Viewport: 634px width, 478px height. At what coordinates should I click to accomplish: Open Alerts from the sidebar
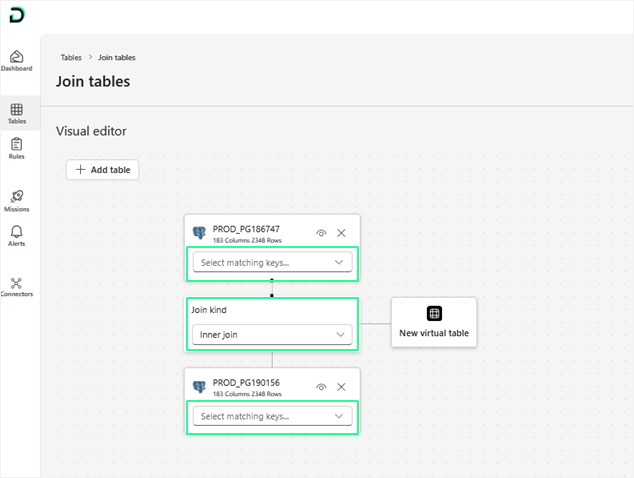click(x=17, y=236)
